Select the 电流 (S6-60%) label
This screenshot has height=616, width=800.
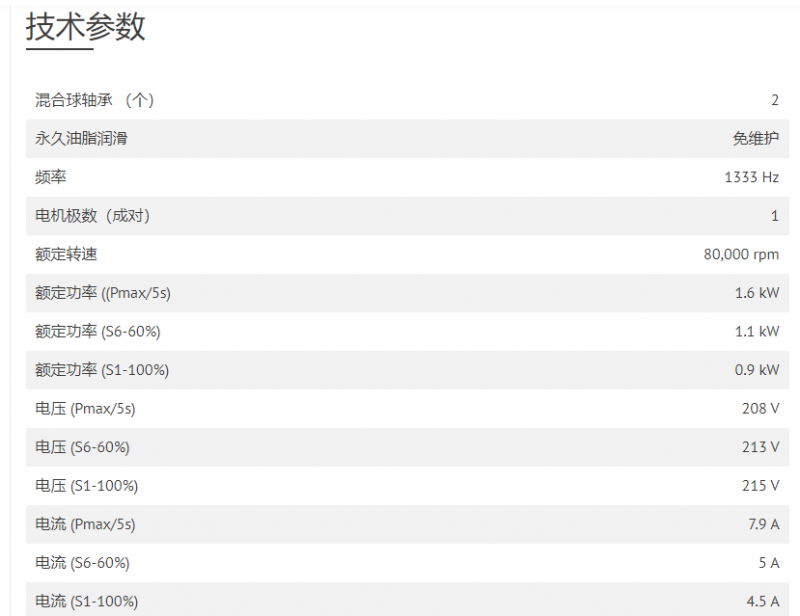point(82,563)
